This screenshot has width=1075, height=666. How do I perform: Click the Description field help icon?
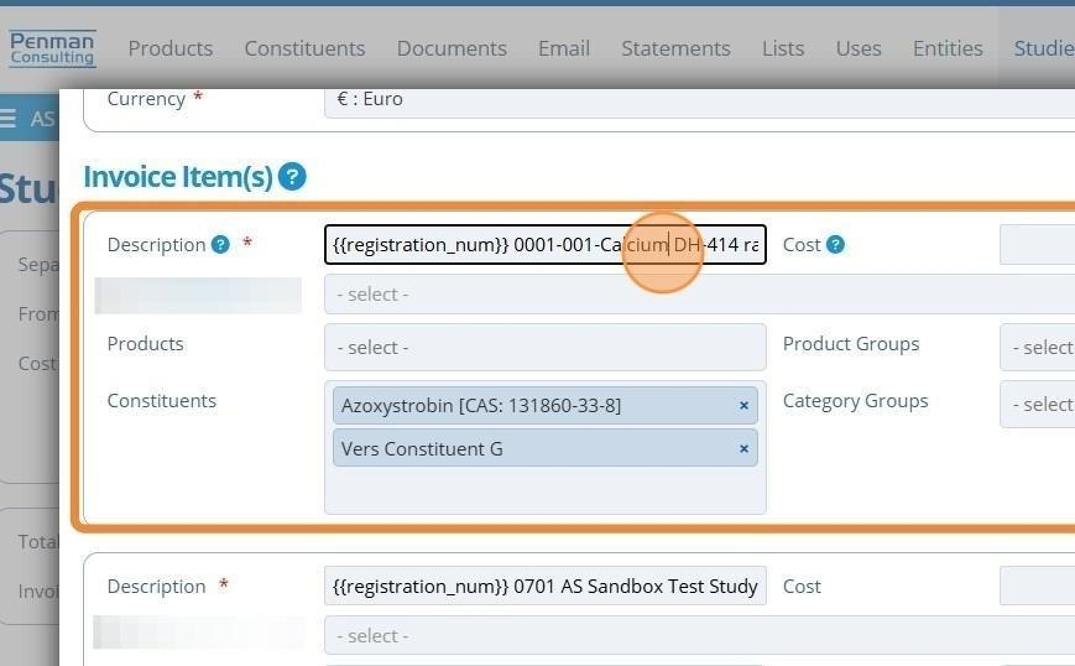tap(221, 245)
